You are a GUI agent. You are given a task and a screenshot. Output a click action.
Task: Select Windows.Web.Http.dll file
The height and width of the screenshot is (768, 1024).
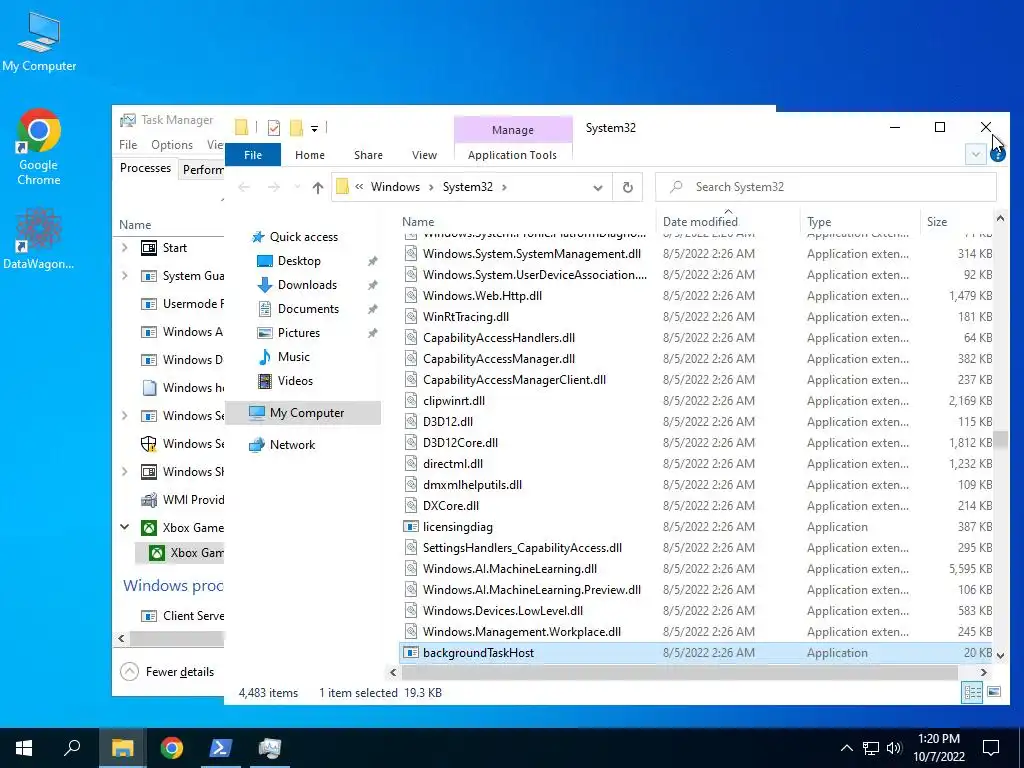coord(483,296)
